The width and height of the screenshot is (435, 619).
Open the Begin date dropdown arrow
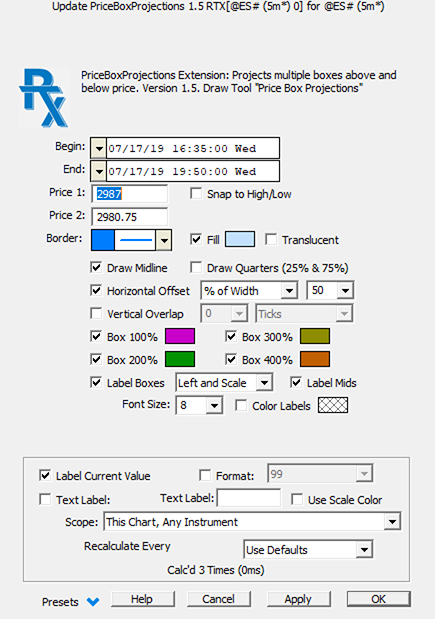98,149
